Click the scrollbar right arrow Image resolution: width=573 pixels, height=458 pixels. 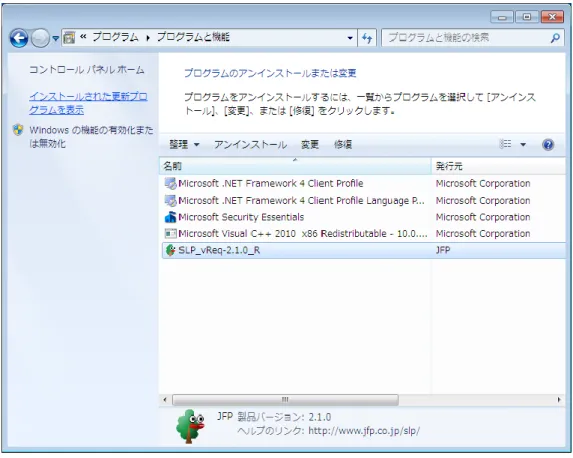pyautogui.click(x=559, y=400)
